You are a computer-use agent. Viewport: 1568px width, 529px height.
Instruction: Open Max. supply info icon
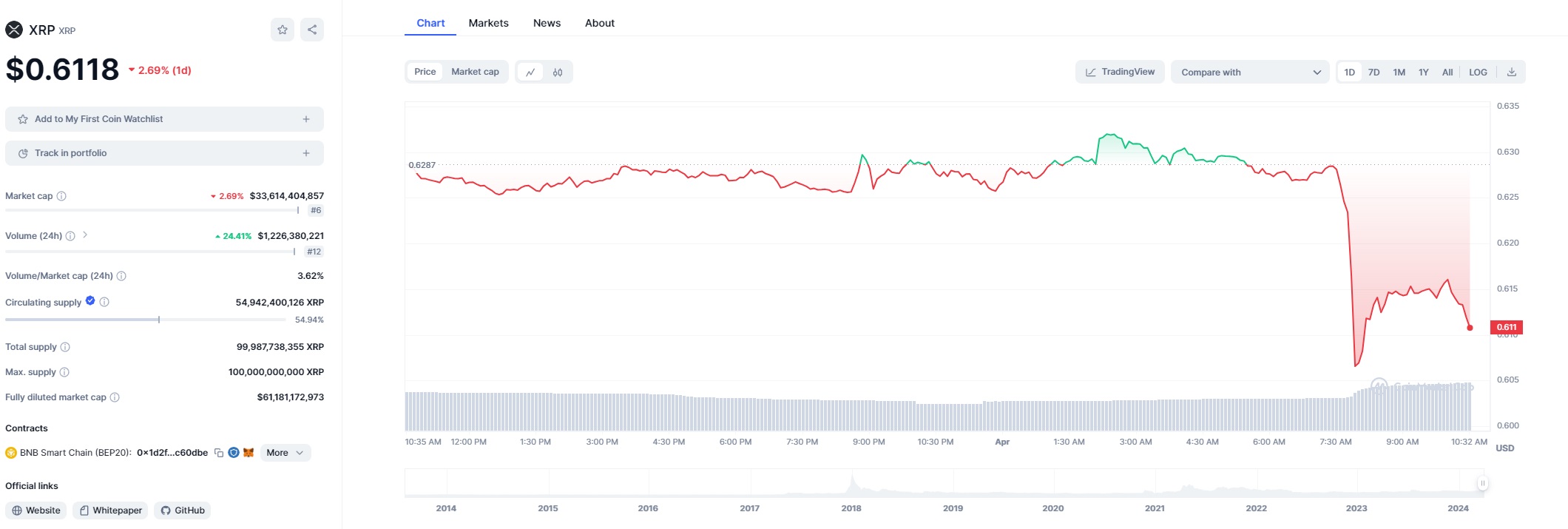click(64, 372)
